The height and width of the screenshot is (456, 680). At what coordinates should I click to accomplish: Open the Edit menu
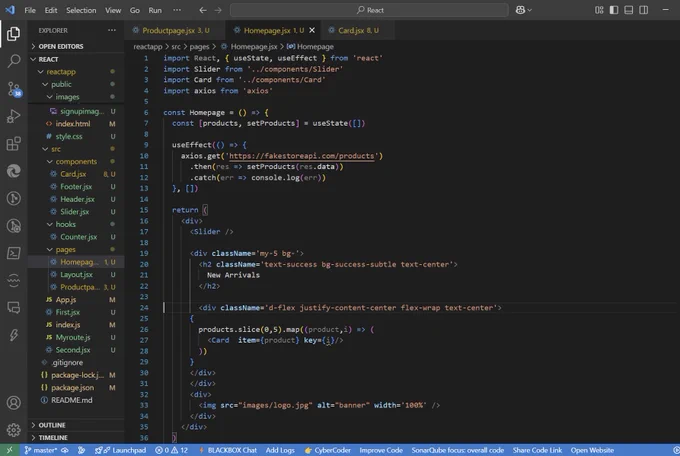point(51,10)
